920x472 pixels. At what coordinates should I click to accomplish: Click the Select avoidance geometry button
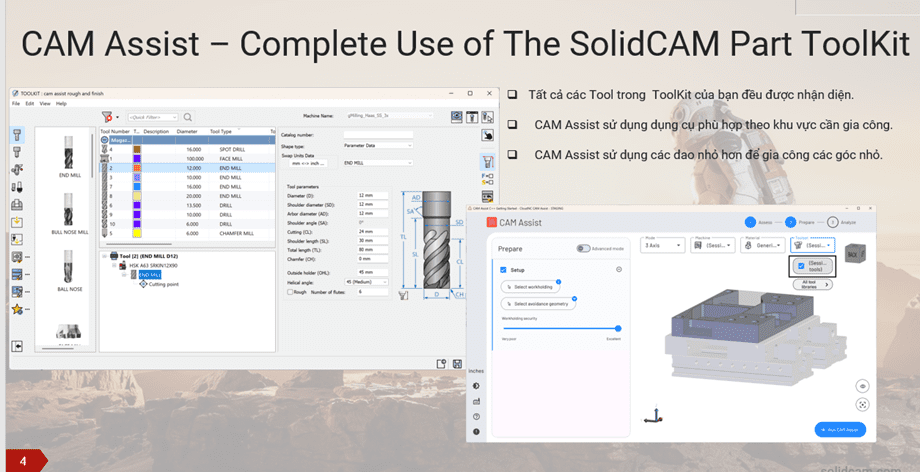538,304
